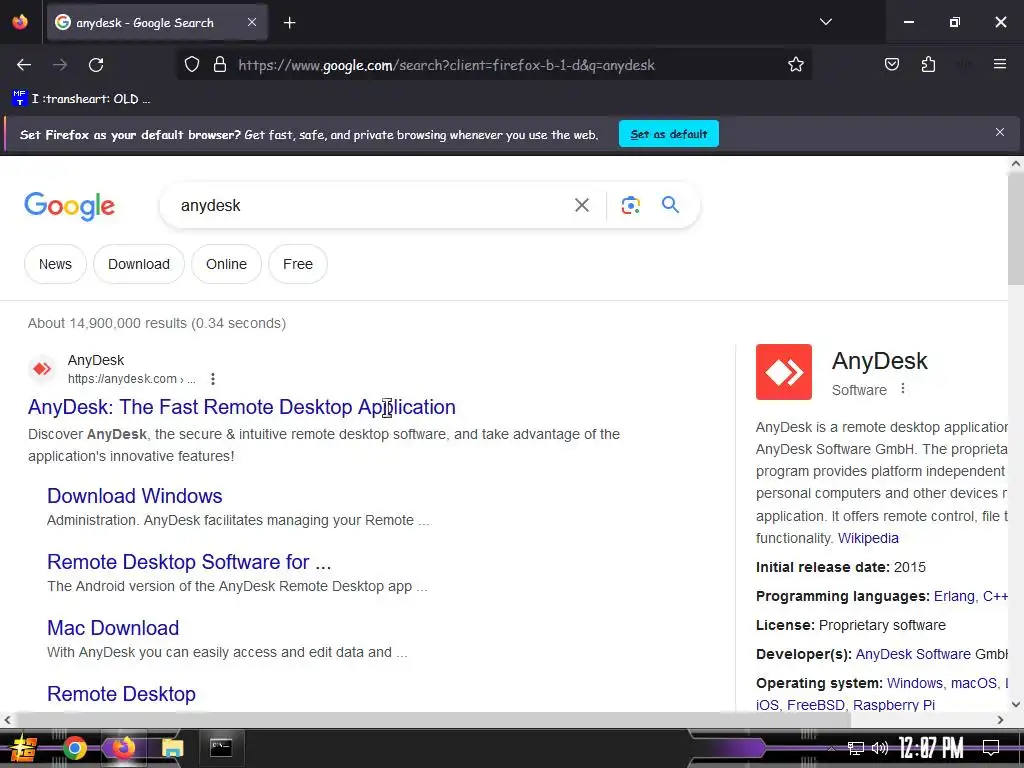Launch Chrome from taskbar
Viewport: 1024px width, 768px height.
point(74,748)
